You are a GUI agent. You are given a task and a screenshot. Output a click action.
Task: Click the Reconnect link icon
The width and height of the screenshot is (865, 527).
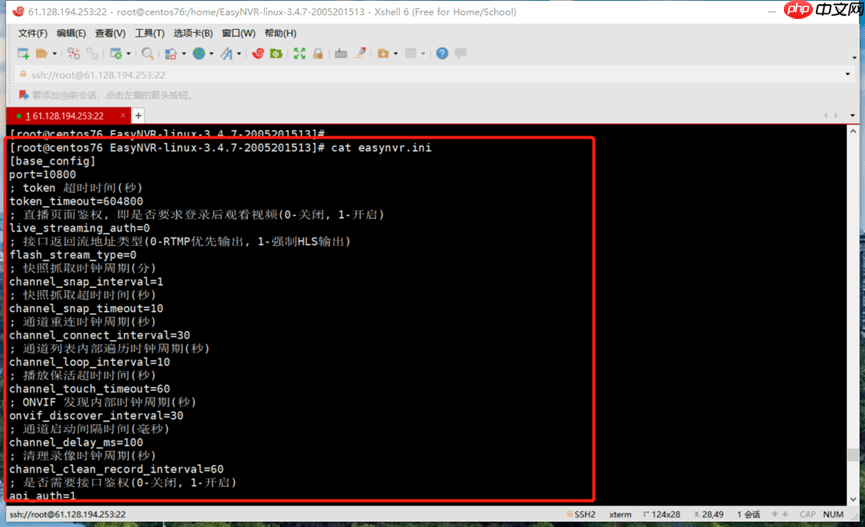click(x=92, y=54)
